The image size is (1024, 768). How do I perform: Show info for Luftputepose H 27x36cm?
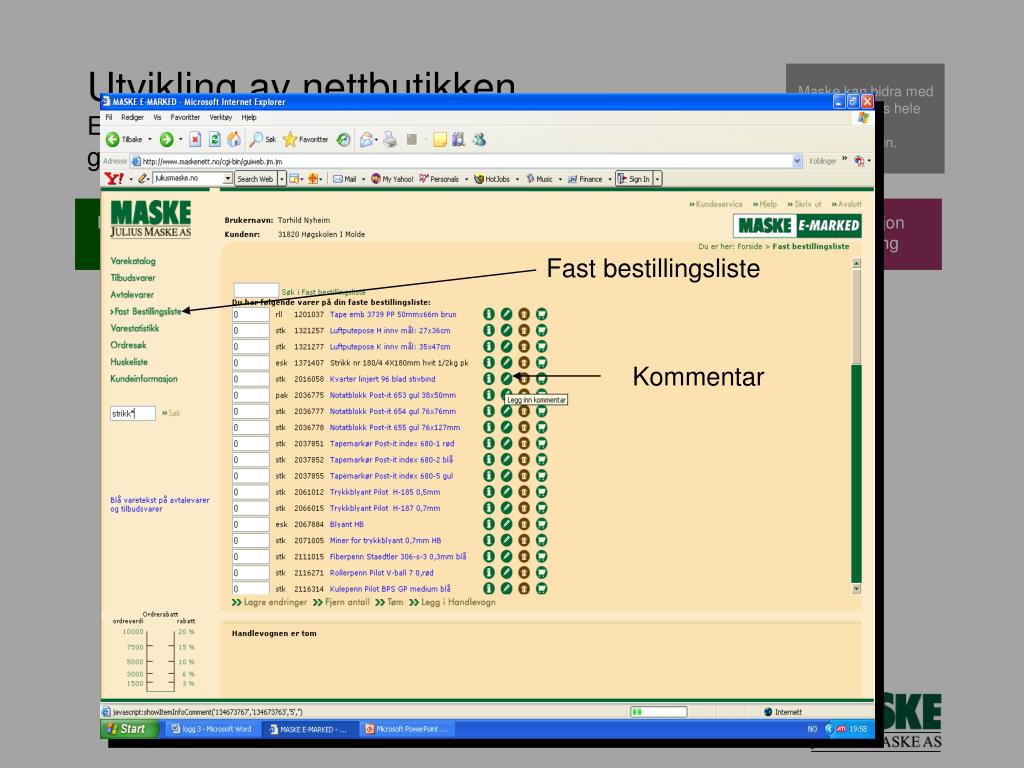488,330
